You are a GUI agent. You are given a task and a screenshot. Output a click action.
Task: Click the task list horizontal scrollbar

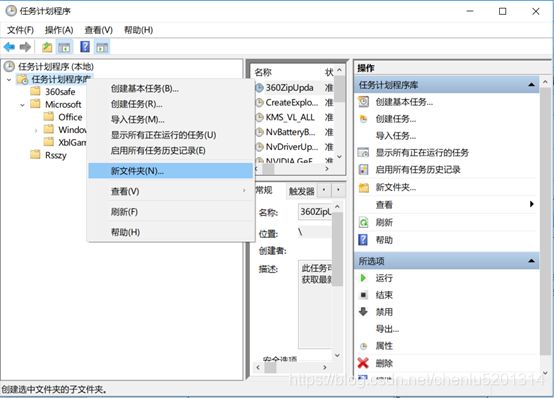click(292, 169)
